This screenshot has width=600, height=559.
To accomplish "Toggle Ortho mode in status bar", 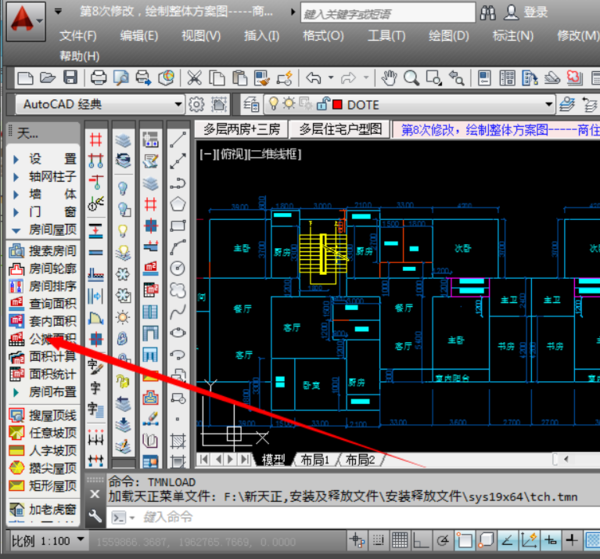I will pos(421,540).
